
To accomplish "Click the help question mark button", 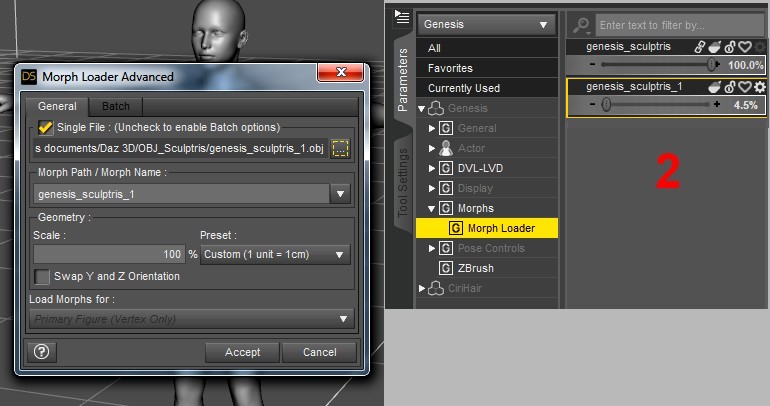I will [42, 352].
